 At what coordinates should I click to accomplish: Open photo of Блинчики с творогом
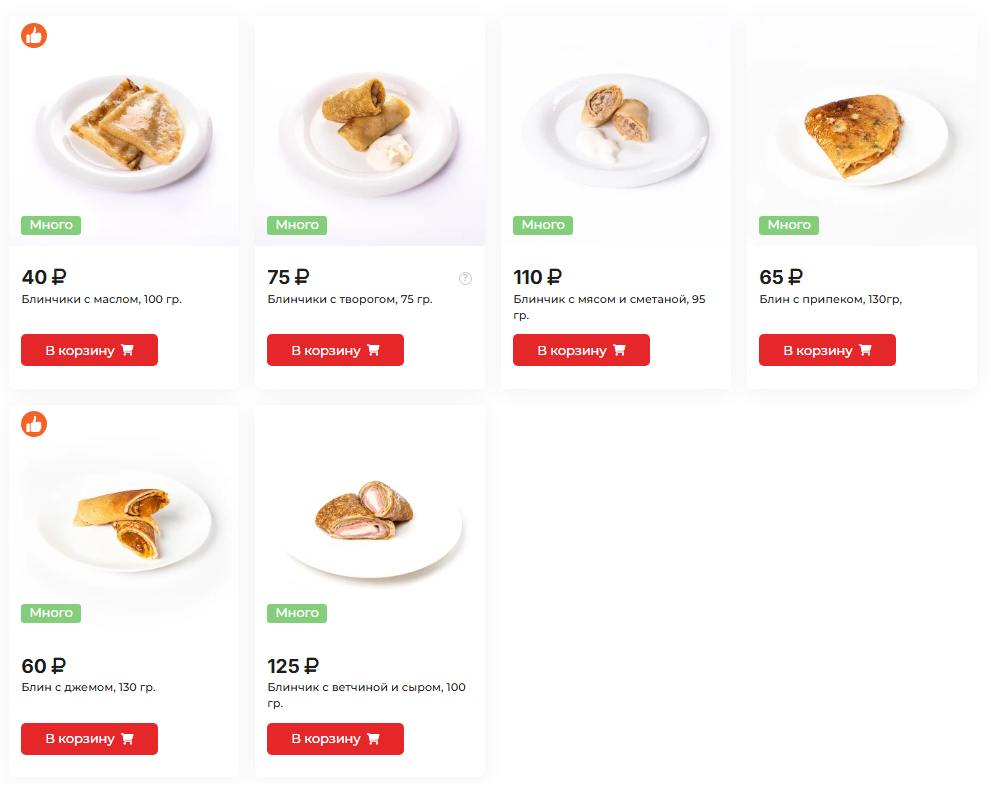pos(370,125)
